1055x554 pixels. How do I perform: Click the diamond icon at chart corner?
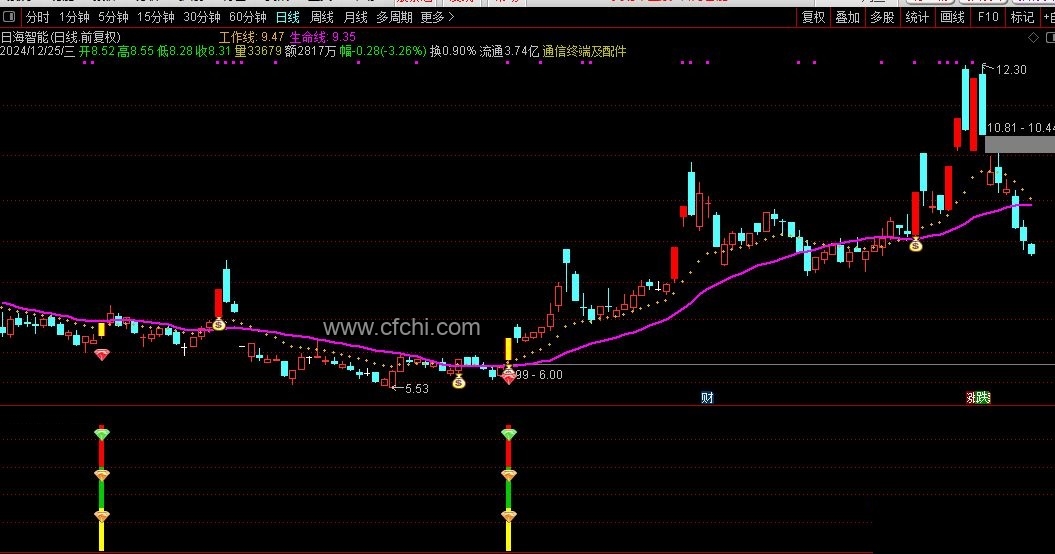click(1033, 38)
